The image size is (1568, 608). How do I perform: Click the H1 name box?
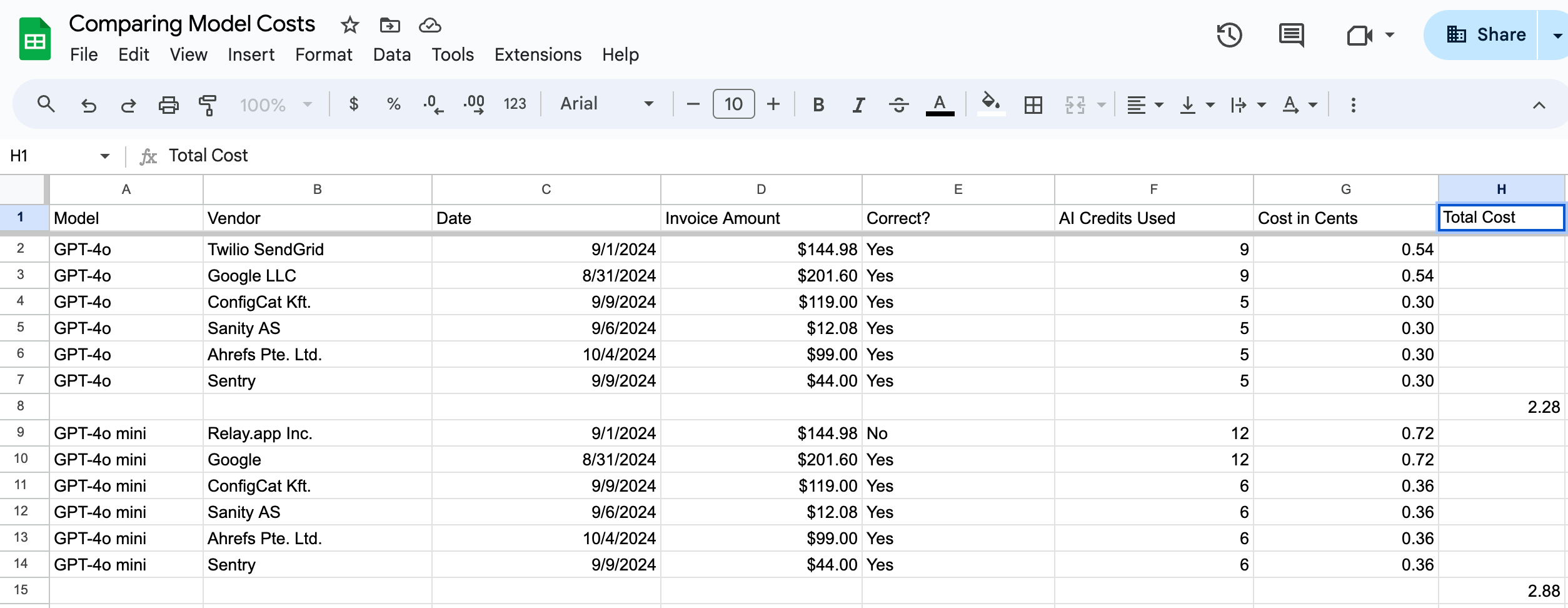[50, 156]
